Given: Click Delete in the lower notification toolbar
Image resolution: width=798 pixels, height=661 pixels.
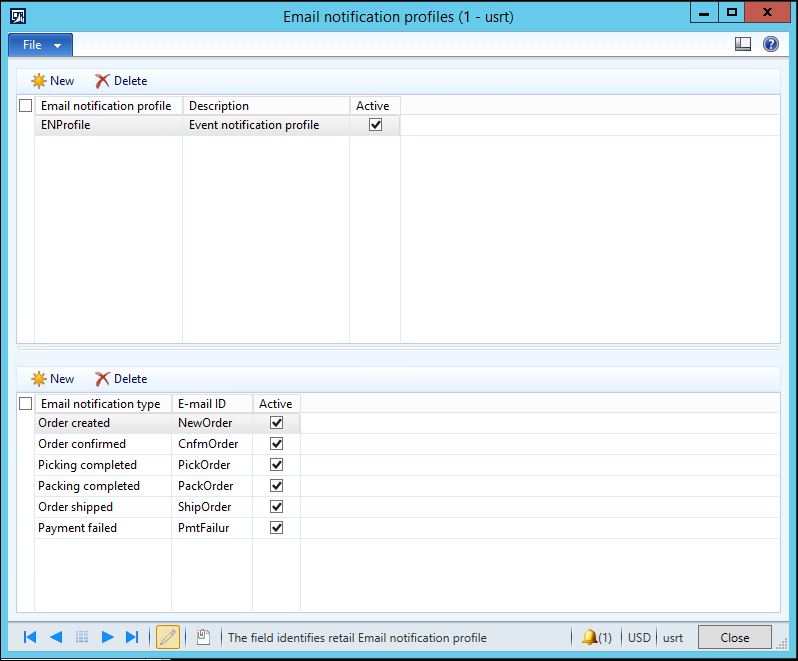Looking at the screenshot, I should tap(121, 379).
